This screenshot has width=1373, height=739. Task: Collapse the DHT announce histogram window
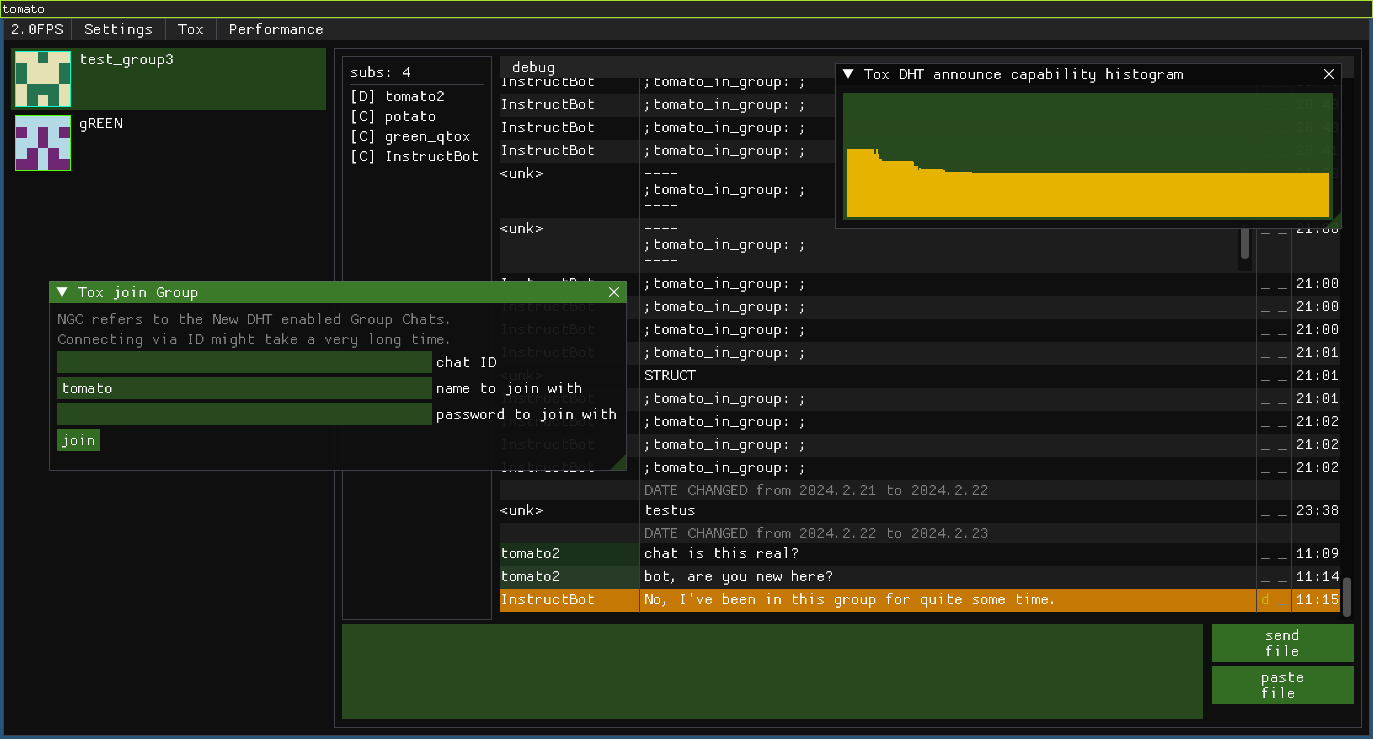(849, 74)
